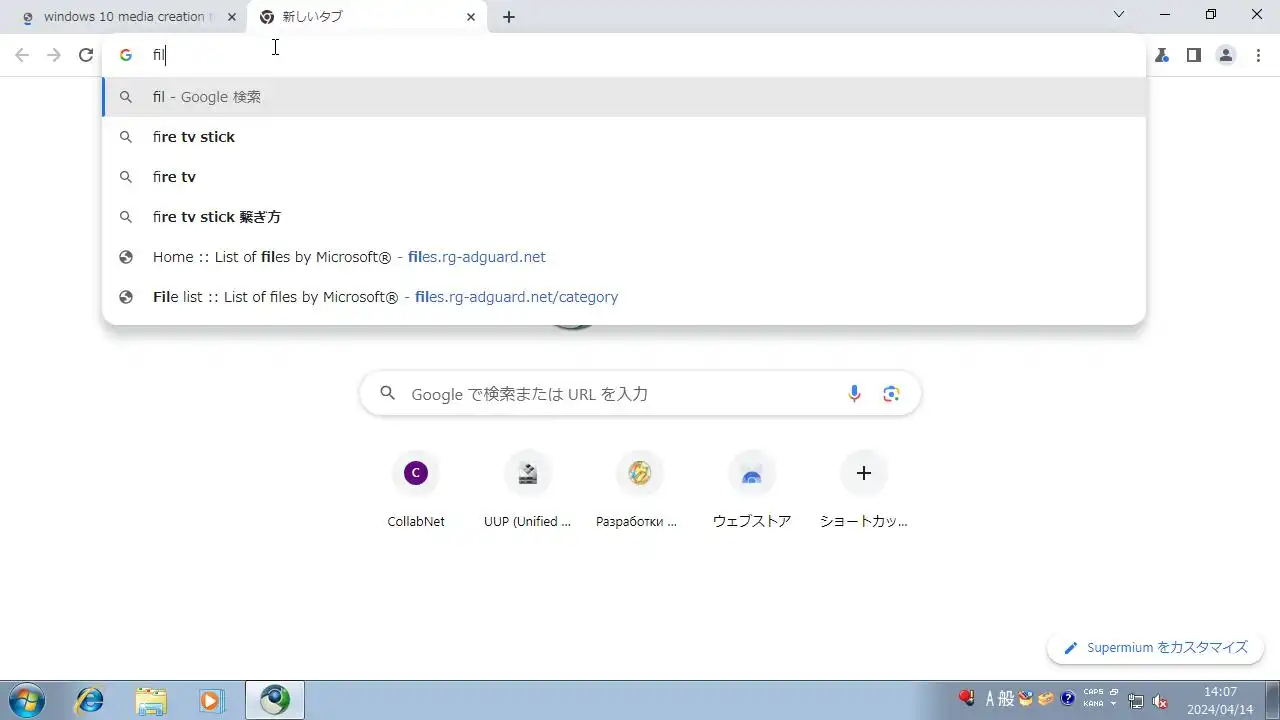Click the muted volume speaker tray icon
Screen dimensions: 1280x720
click(x=1160, y=701)
